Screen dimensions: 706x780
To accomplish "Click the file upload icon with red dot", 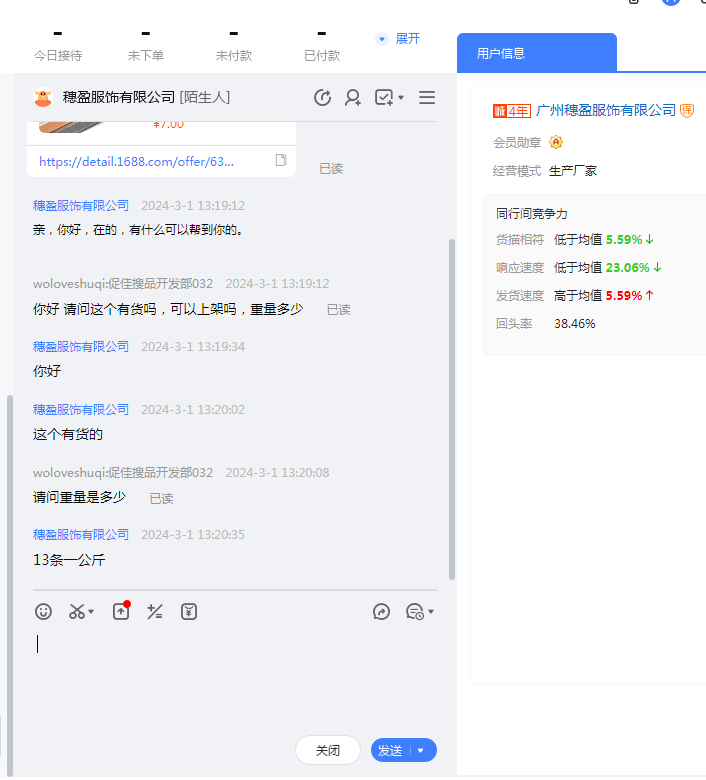I will 120,611.
